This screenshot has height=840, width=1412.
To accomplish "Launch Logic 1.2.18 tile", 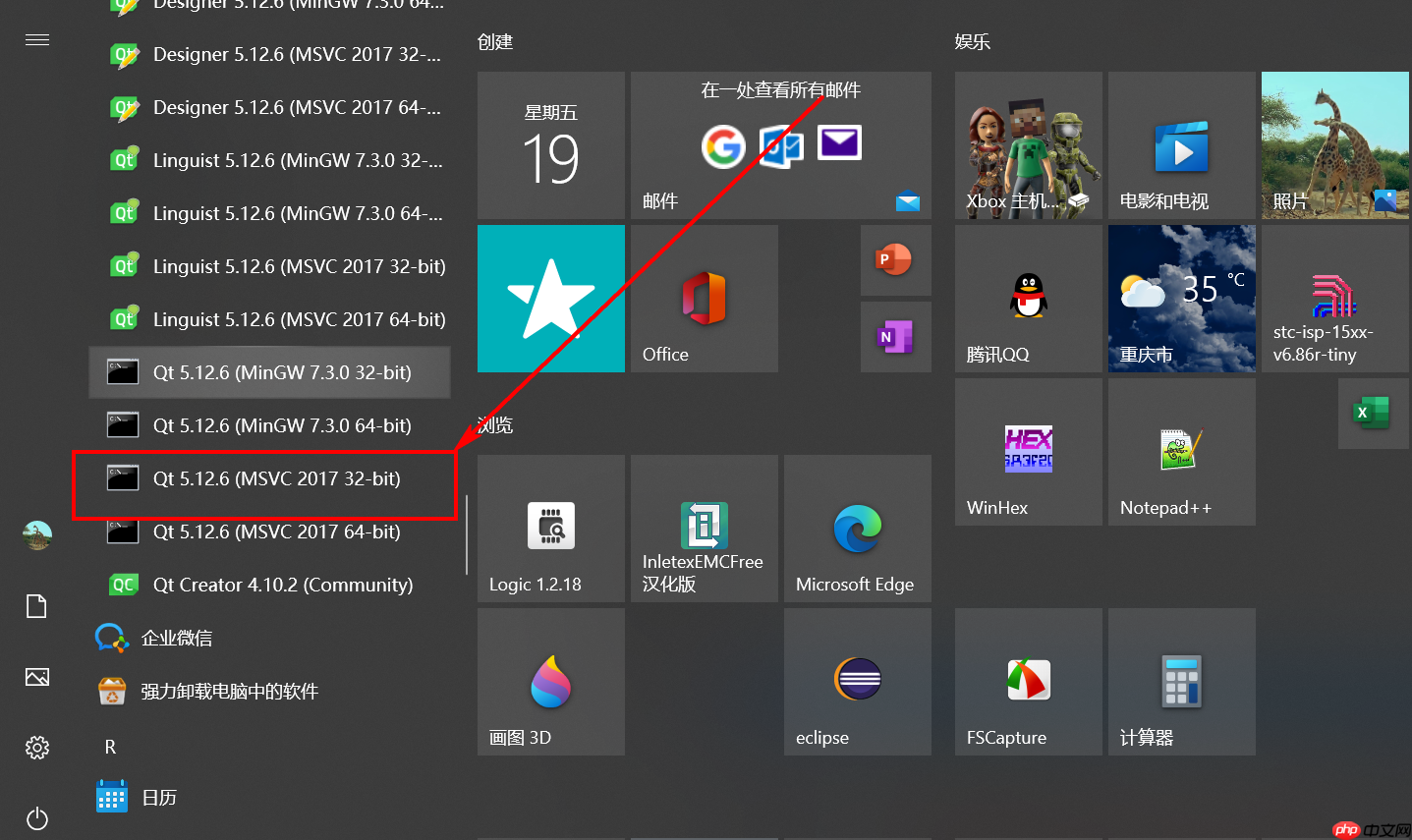I will (x=551, y=529).
